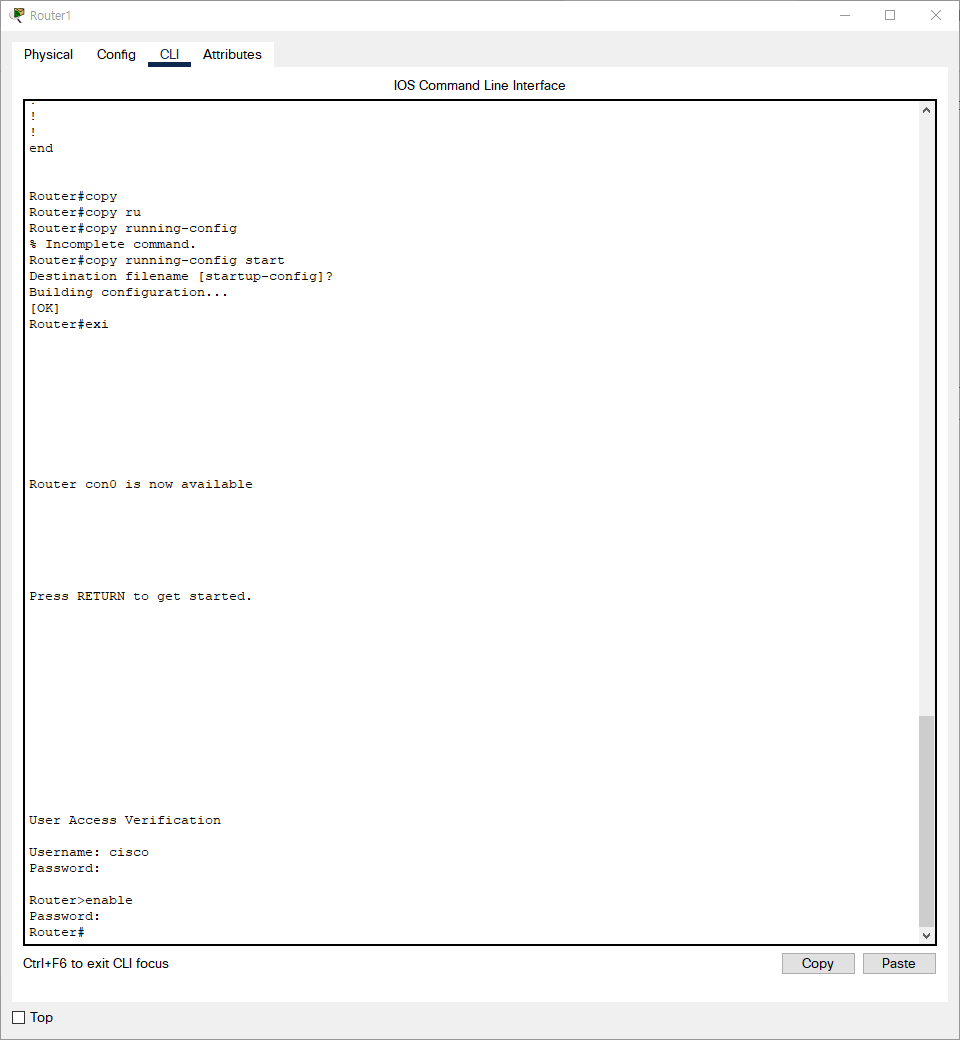
Task: Switch to the Physical tab
Action: click(x=48, y=54)
